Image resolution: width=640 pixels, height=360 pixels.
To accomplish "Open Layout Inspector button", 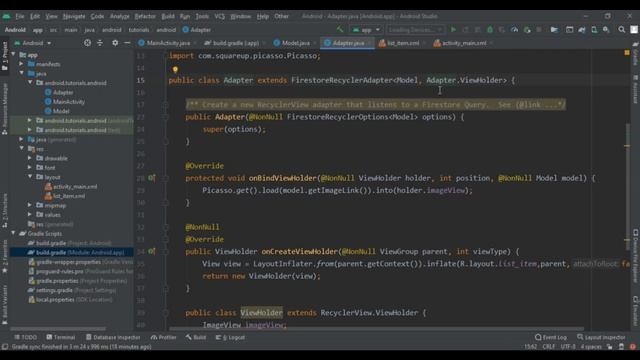I will [601, 337].
